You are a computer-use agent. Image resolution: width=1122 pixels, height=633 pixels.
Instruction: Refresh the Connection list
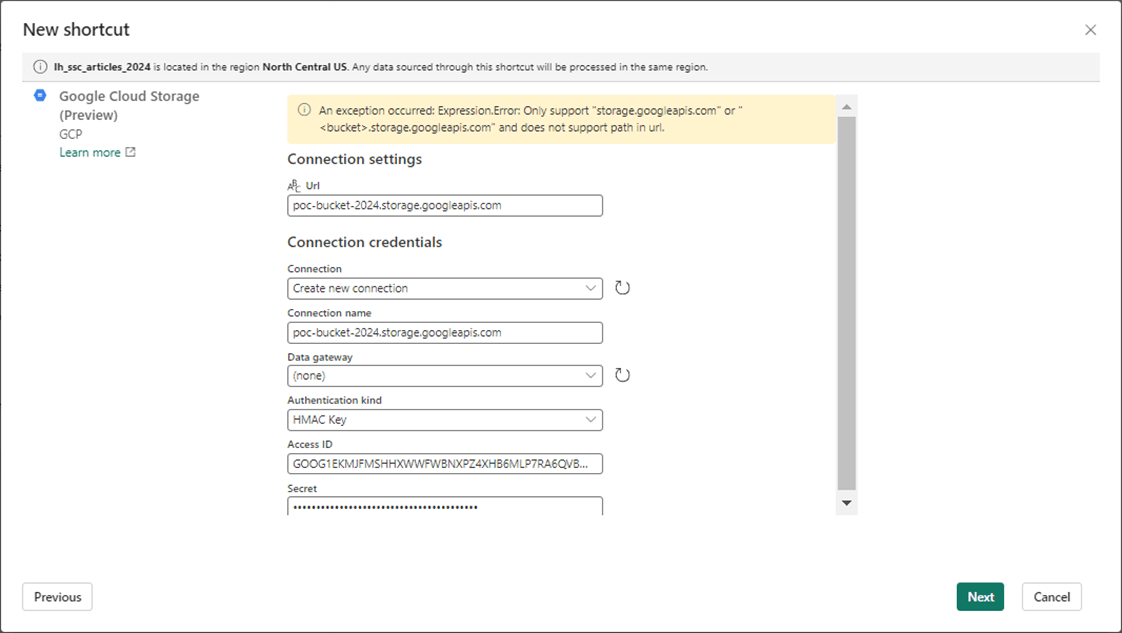coord(622,288)
